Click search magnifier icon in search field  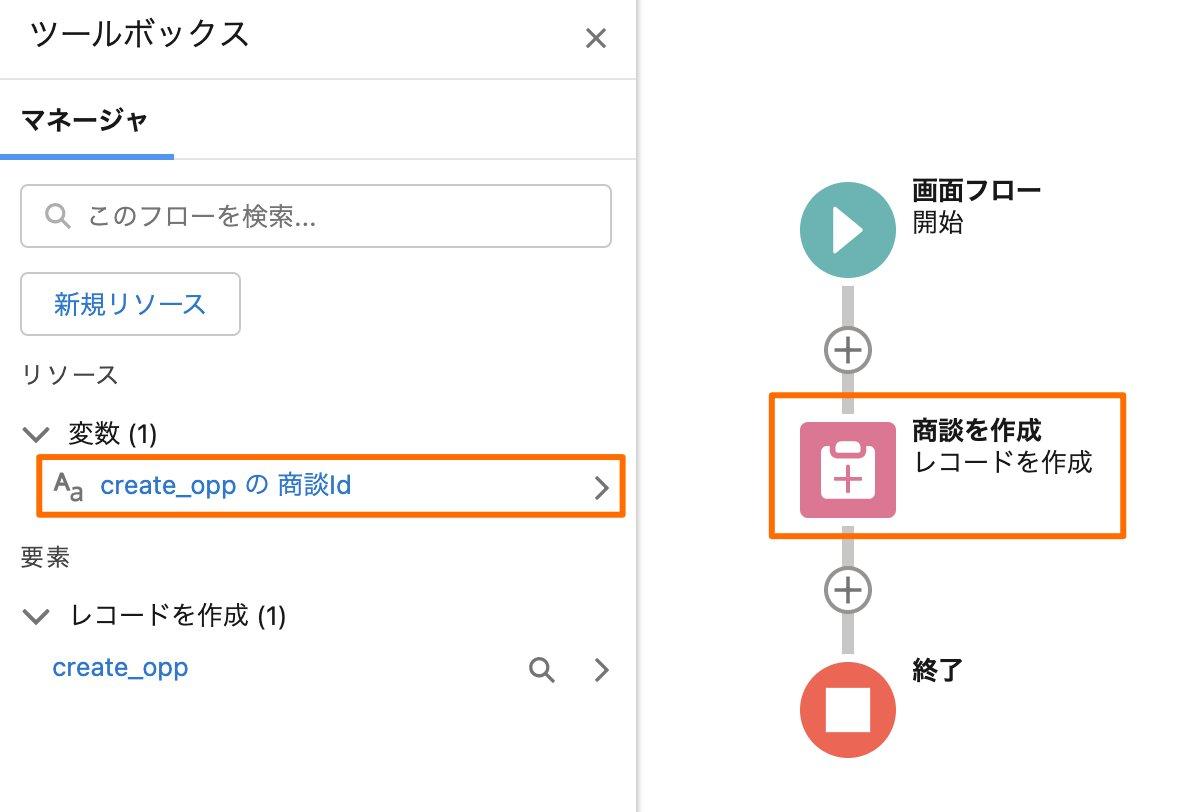(58, 216)
